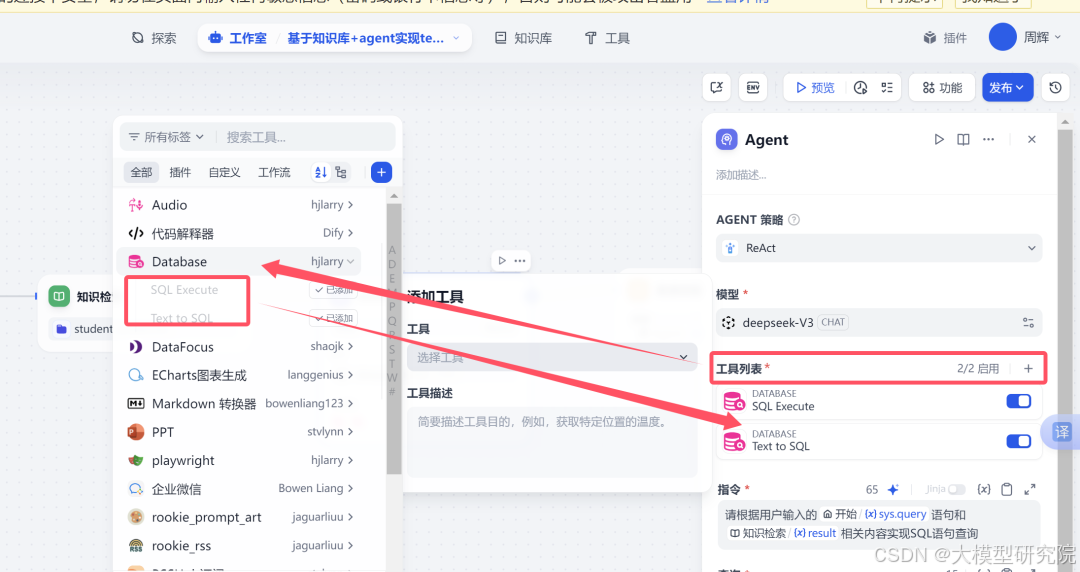Expand the 代码解释器 tool entry
This screenshot has height=572, width=1080.
(x=240, y=233)
